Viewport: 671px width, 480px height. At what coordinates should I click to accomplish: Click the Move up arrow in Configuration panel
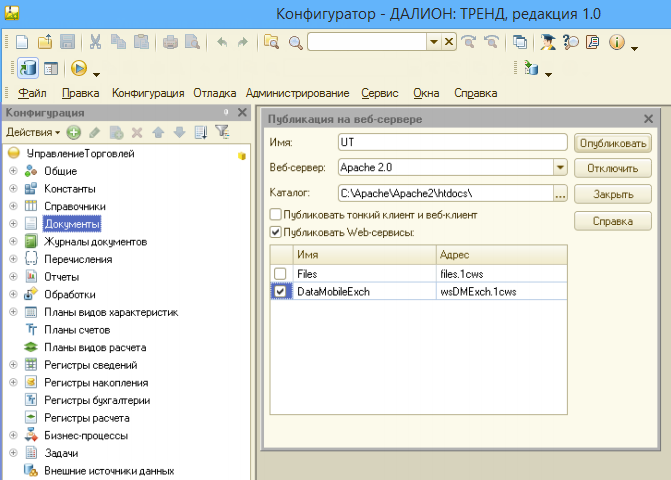(x=158, y=133)
